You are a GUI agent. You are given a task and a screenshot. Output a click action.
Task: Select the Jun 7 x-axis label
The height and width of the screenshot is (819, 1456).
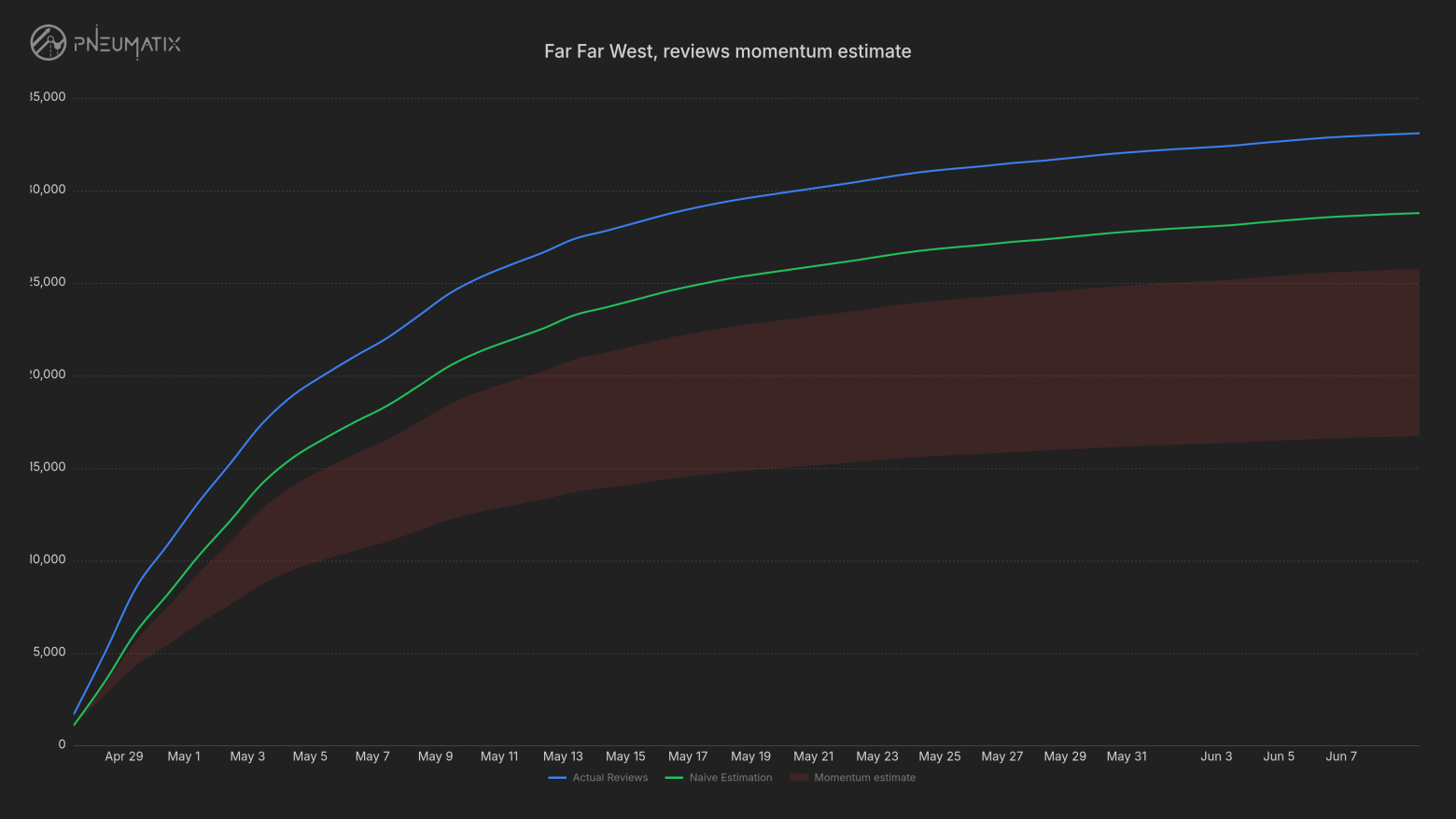pyautogui.click(x=1341, y=756)
